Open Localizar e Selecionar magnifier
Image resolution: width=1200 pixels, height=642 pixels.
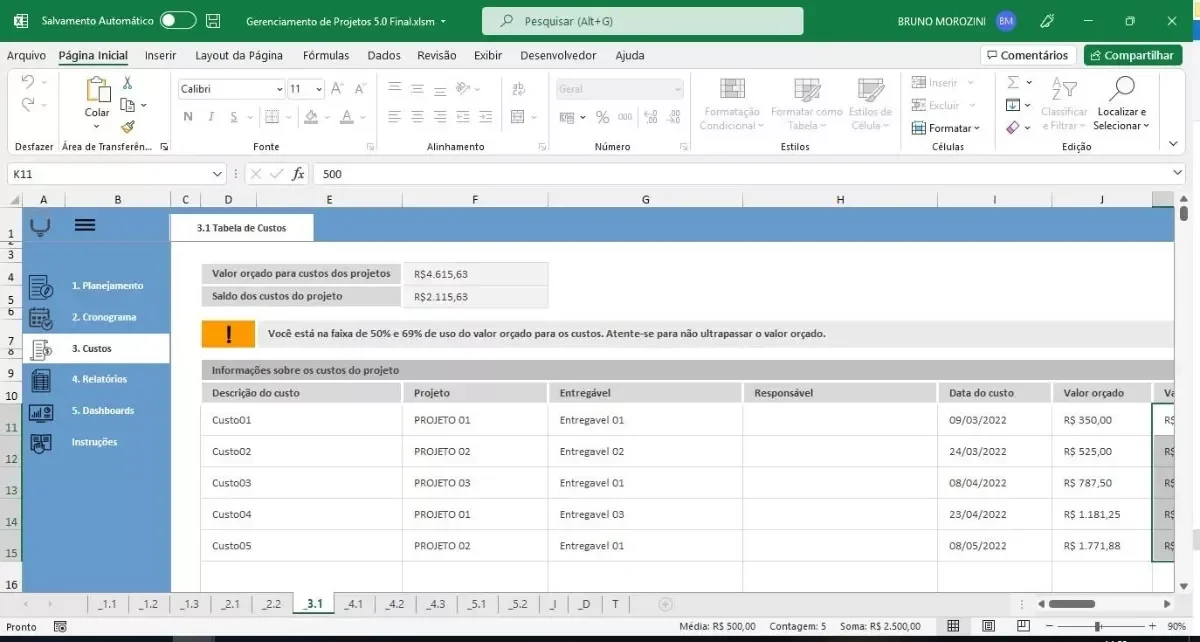point(1121,104)
